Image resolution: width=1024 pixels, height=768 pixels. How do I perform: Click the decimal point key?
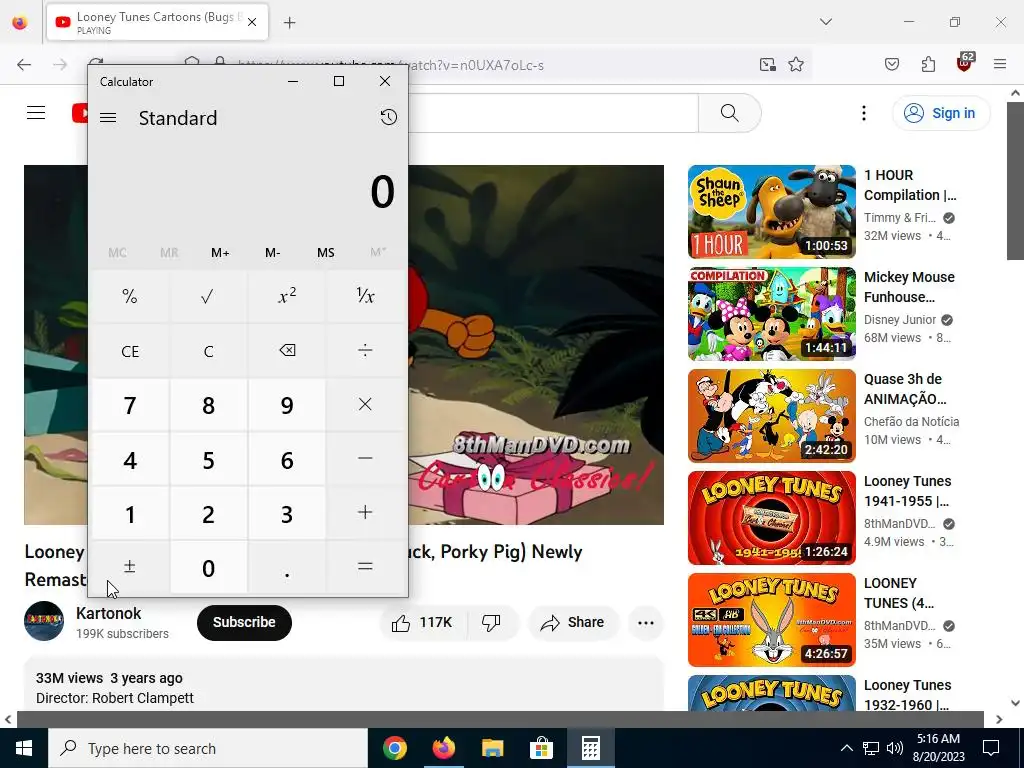[x=287, y=567]
